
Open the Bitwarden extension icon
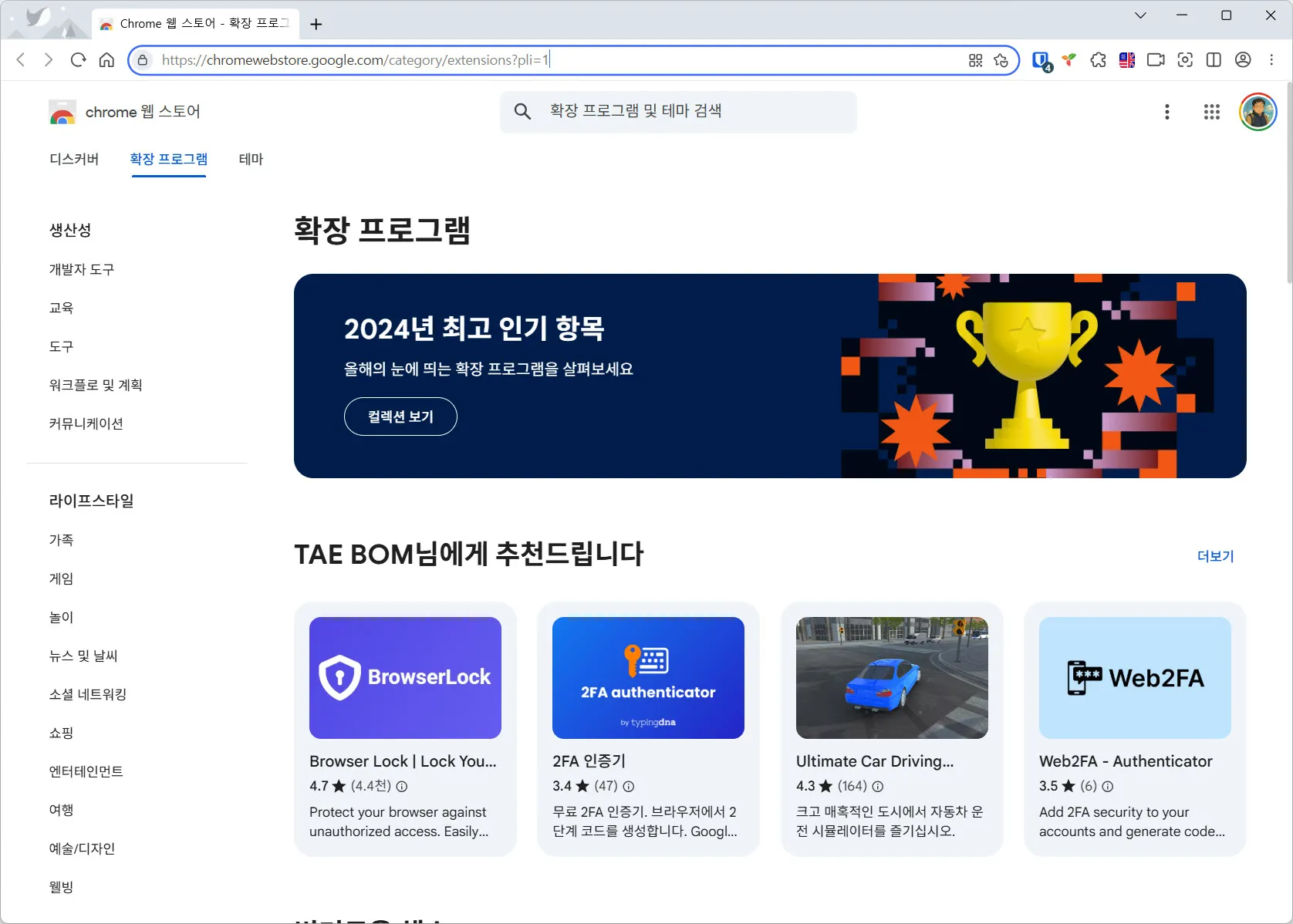click(x=1041, y=59)
